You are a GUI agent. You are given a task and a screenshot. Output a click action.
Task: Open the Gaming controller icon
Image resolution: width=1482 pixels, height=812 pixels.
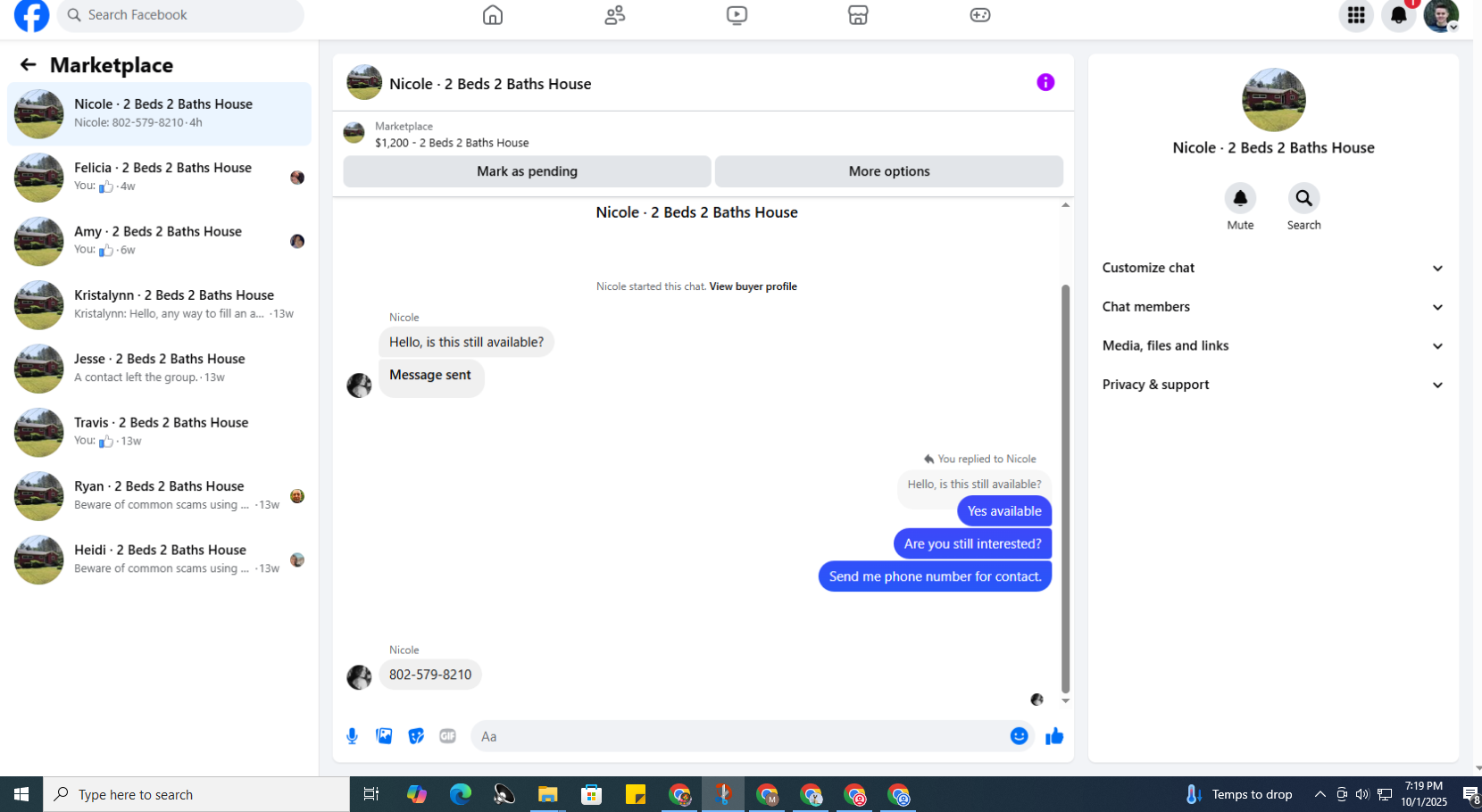tap(980, 15)
